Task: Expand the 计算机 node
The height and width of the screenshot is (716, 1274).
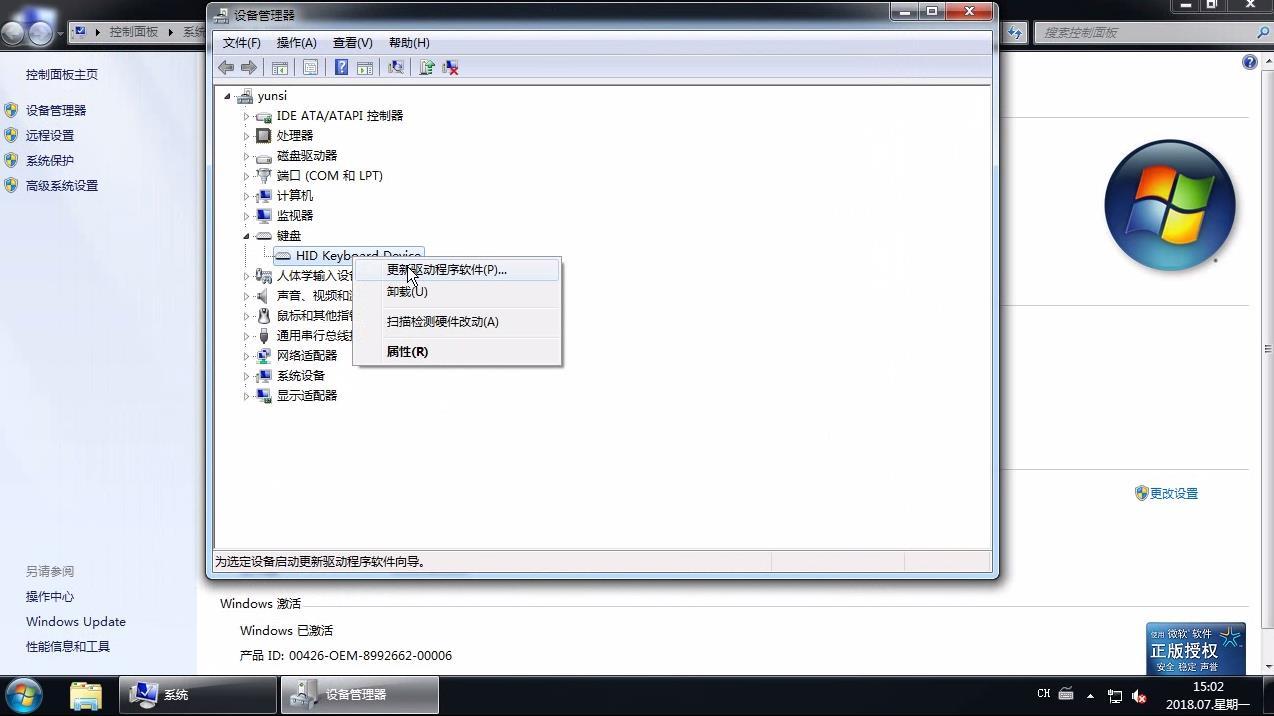Action: (246, 196)
